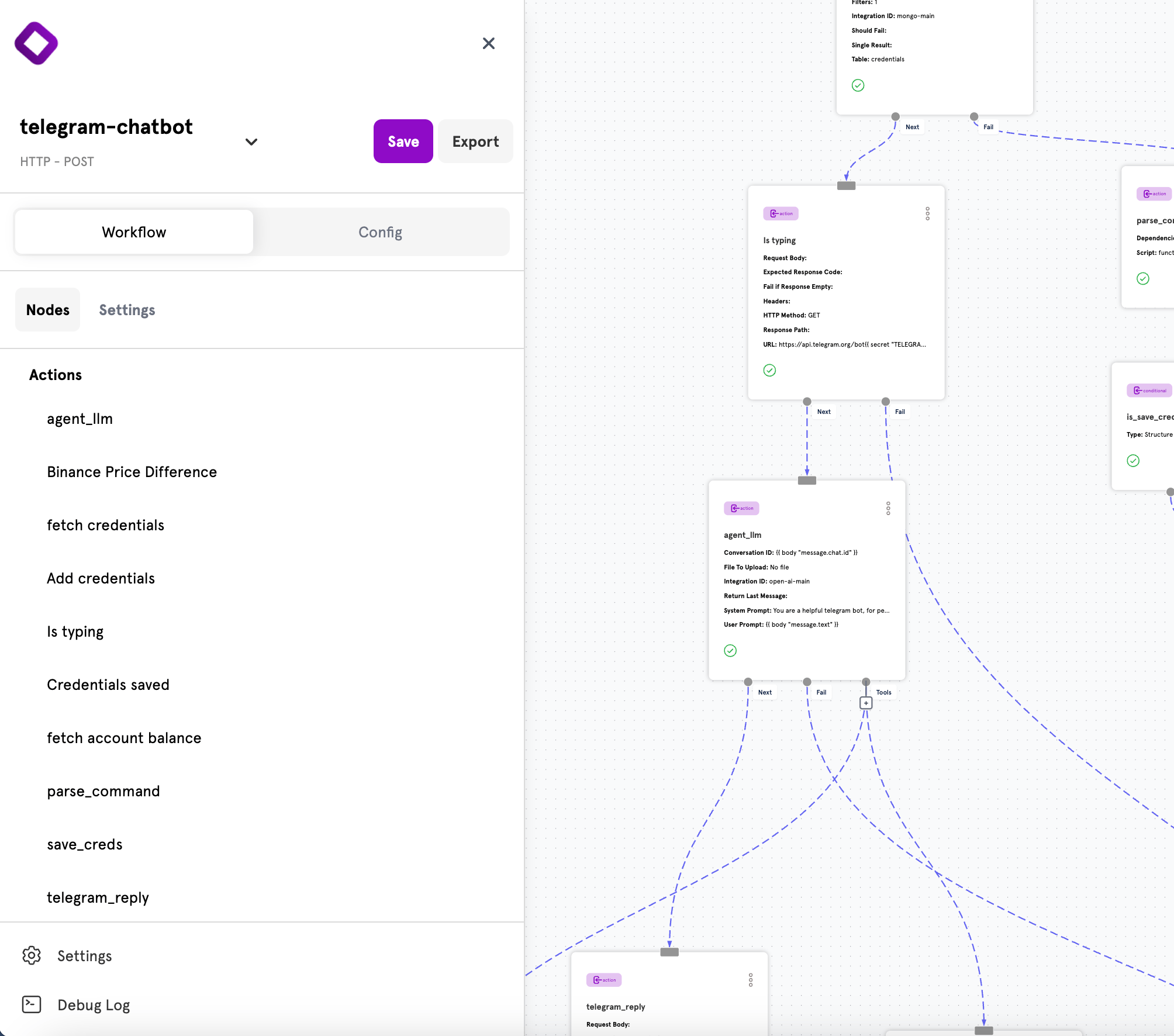Open Settings with the gear icon
This screenshot has width=1174, height=1036.
32,955
